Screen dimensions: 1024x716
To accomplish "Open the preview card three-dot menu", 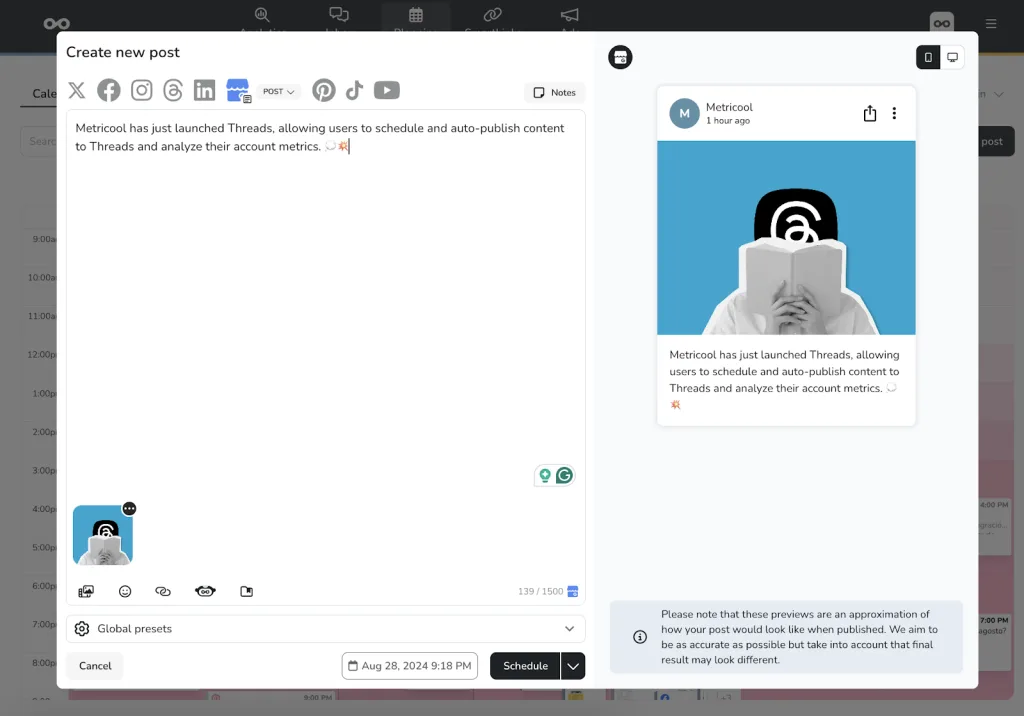I will click(894, 113).
